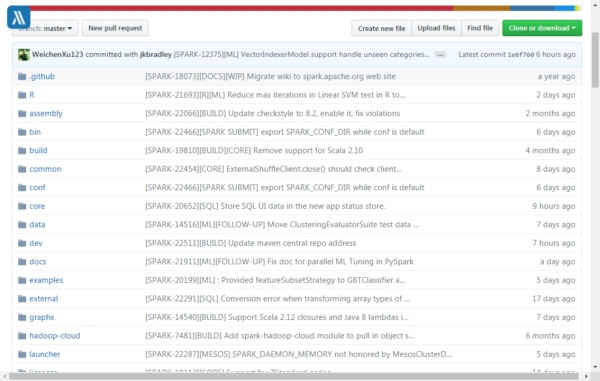Image resolution: width=600 pixels, height=381 pixels.
Task: Open SPARK-18073 Migrate wiki commit message
Action: (270, 77)
